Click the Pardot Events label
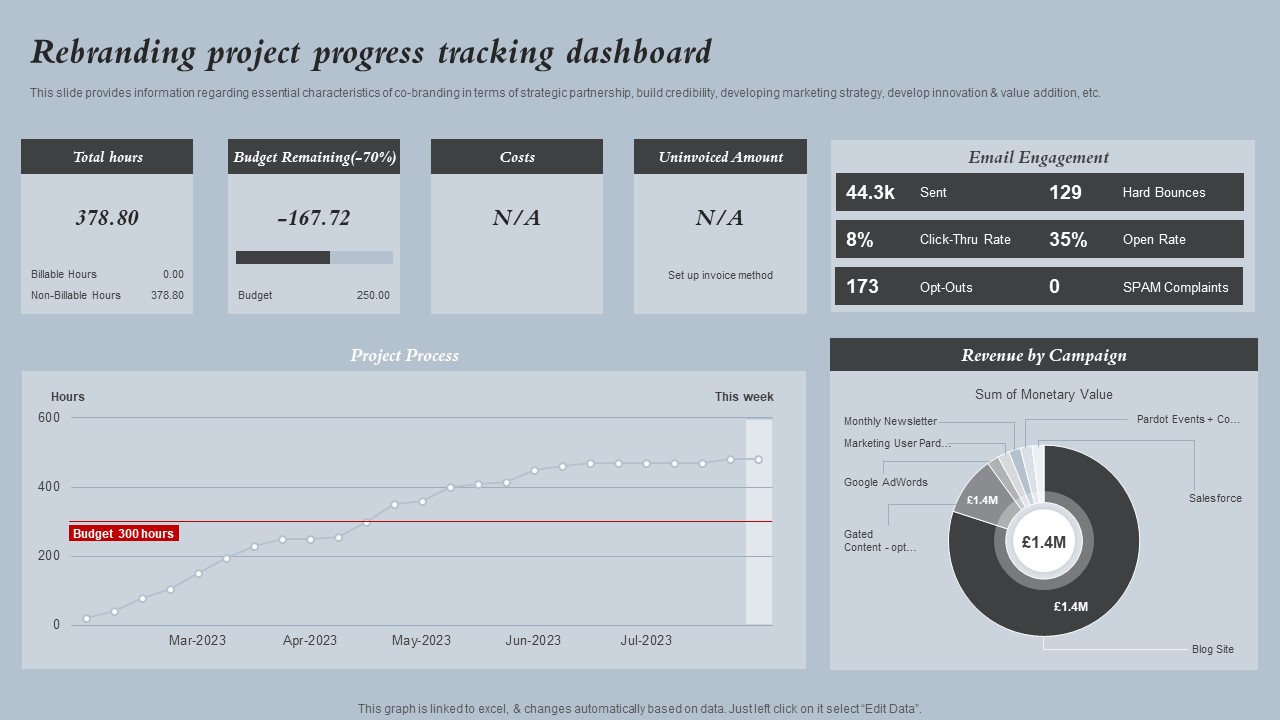 coord(1188,420)
